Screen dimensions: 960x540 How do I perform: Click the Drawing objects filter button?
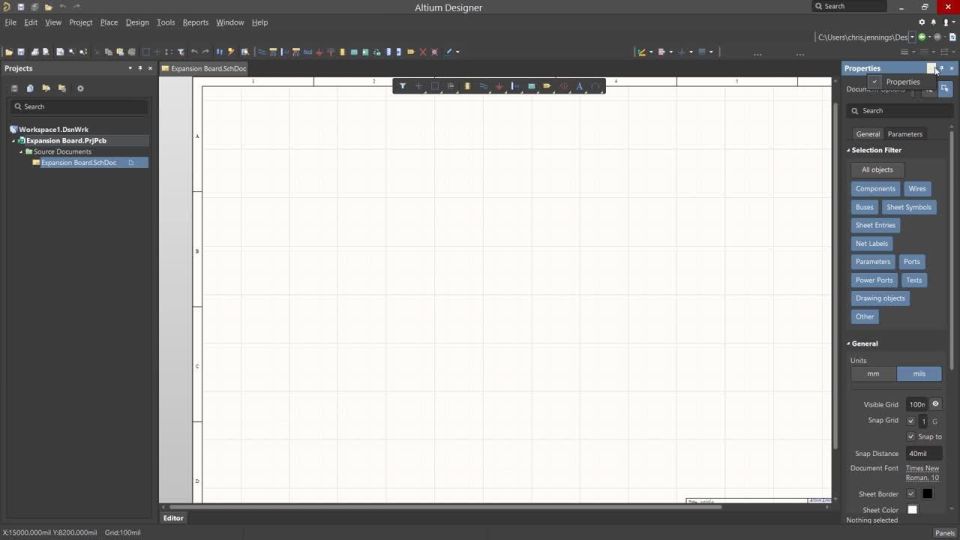(880, 298)
